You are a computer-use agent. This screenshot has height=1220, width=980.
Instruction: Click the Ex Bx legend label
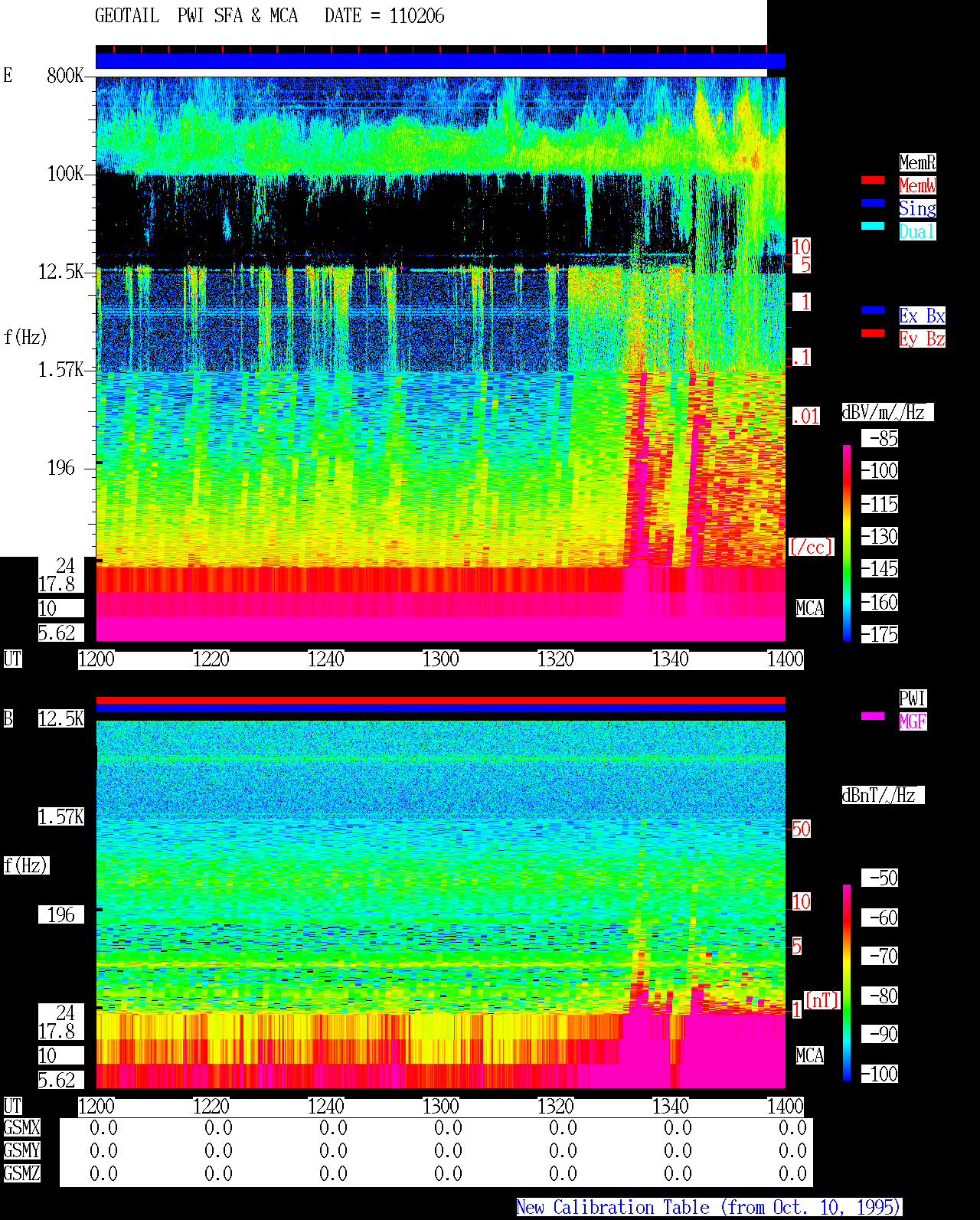point(922,316)
